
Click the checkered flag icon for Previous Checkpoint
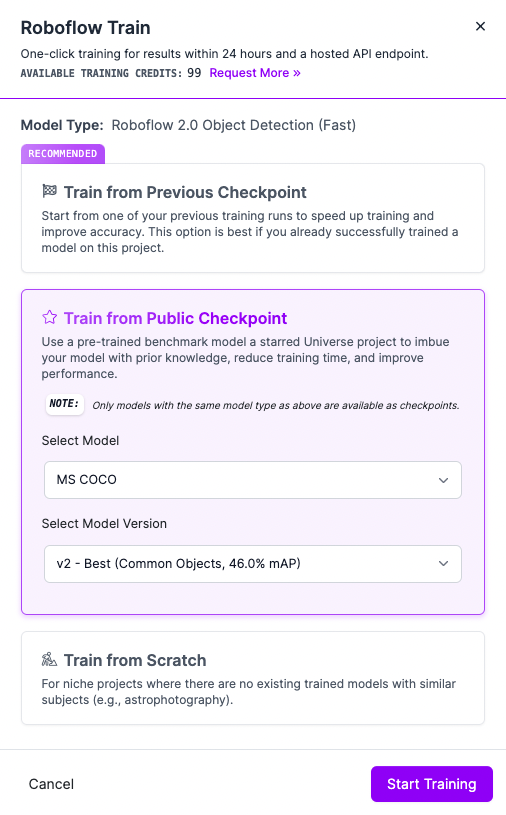coord(49,191)
